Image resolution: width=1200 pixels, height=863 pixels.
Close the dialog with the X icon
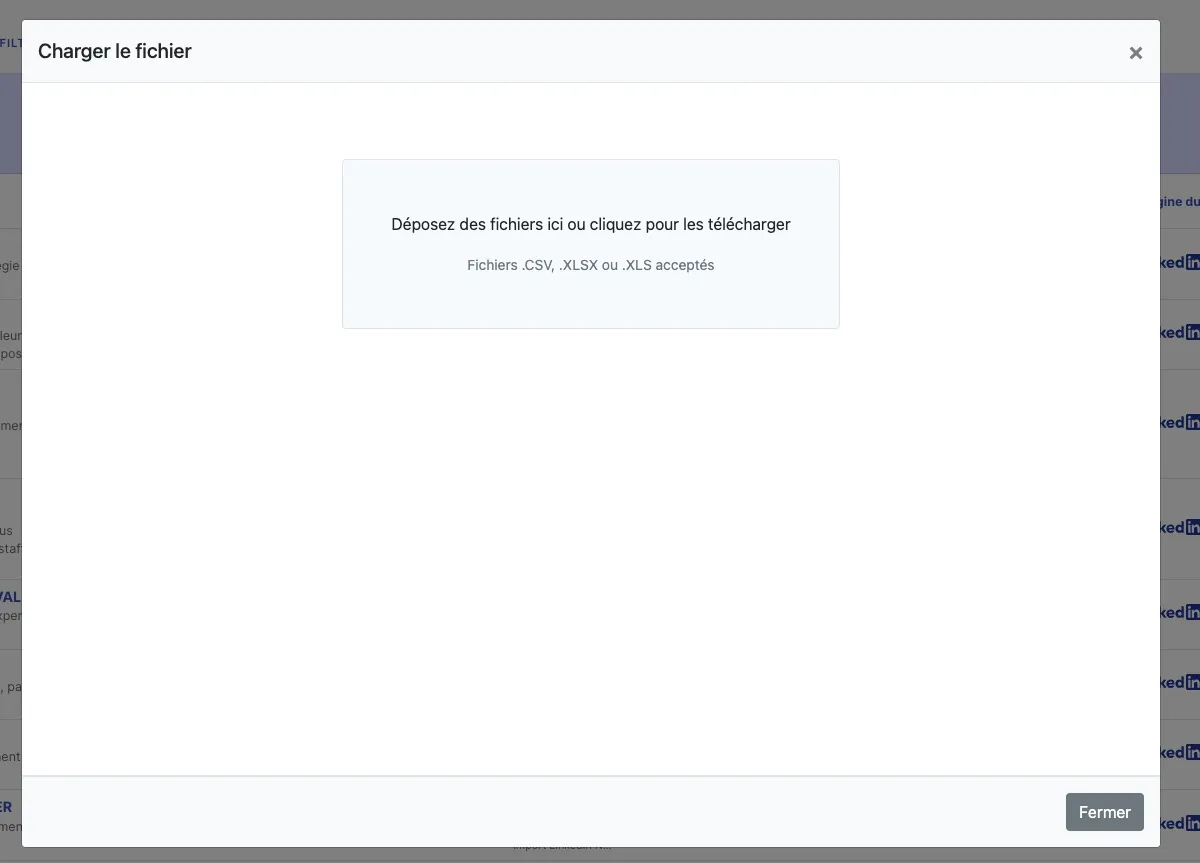(x=1135, y=53)
